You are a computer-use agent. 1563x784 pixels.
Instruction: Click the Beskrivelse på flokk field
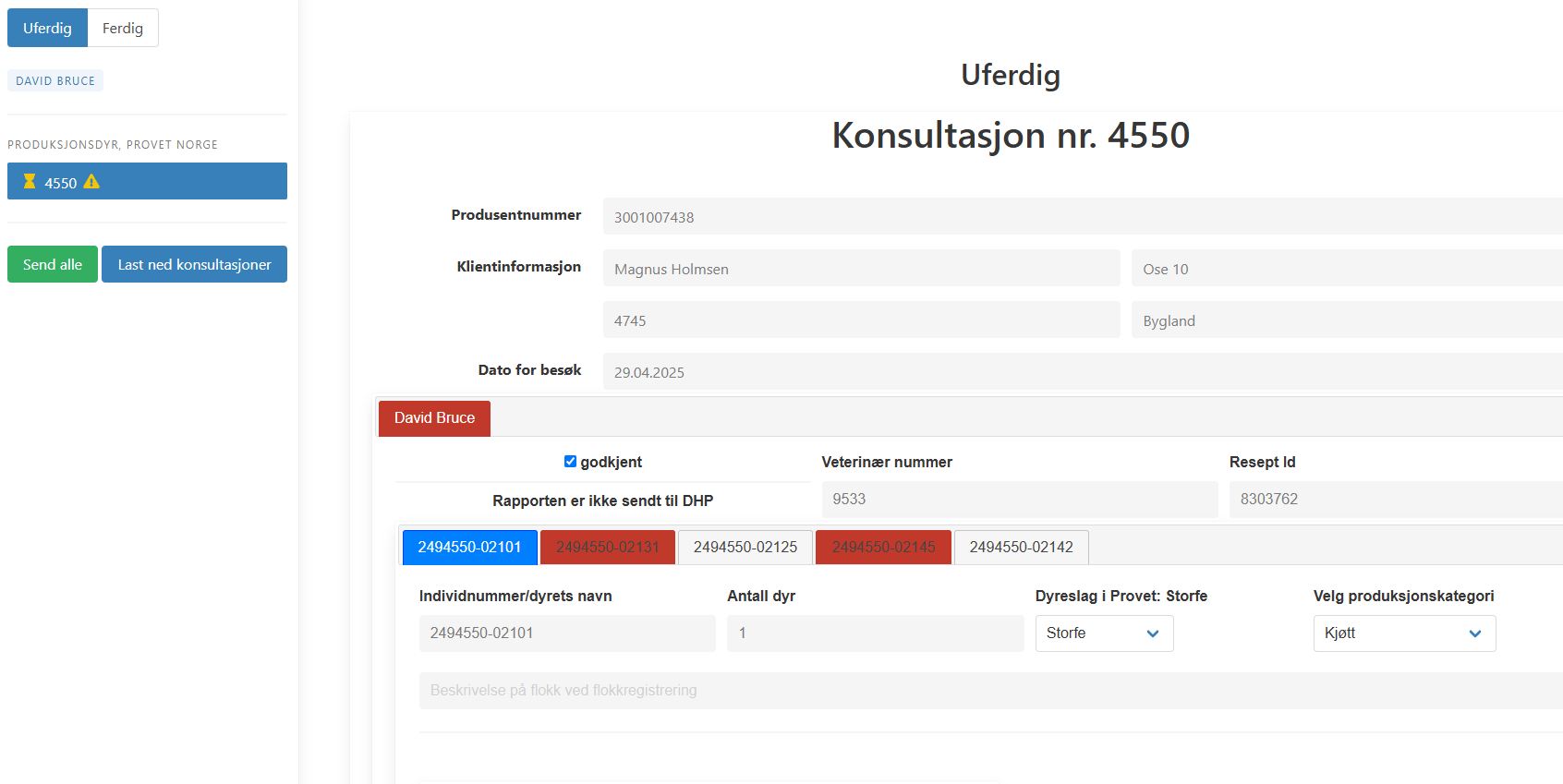coord(991,691)
